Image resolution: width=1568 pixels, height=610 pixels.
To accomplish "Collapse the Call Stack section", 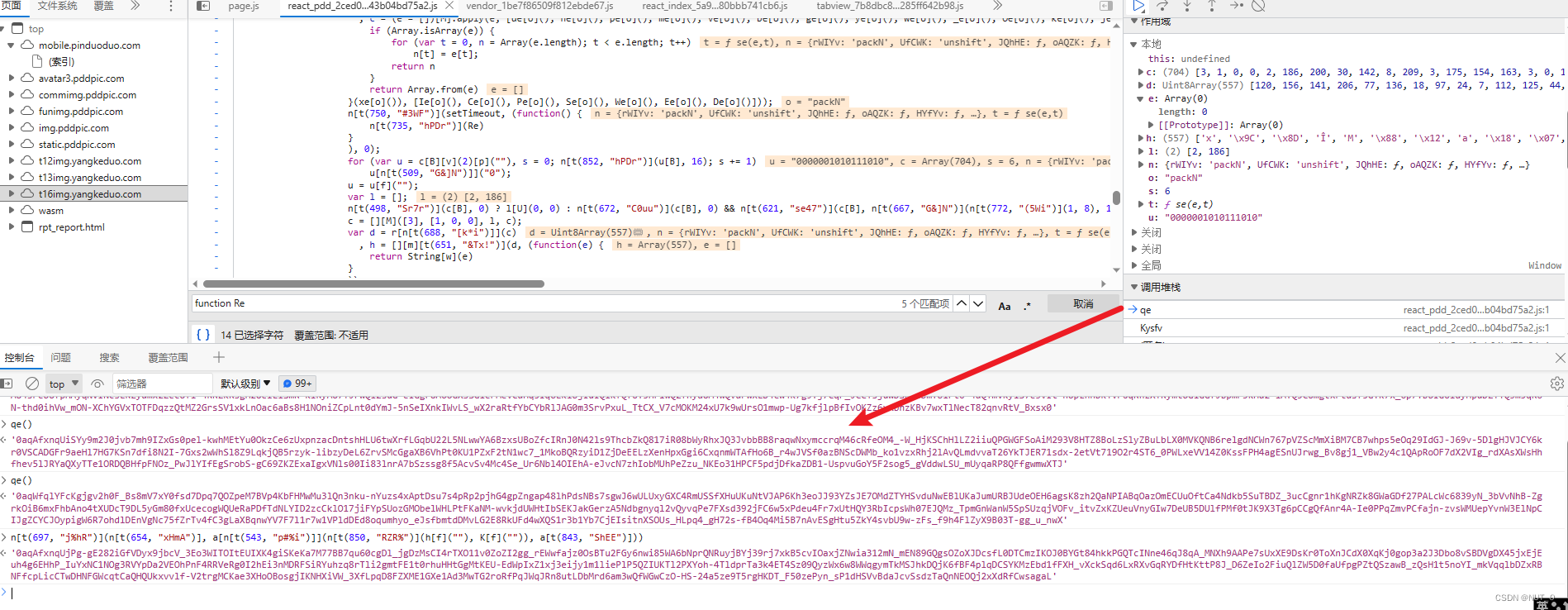I will tap(1134, 287).
